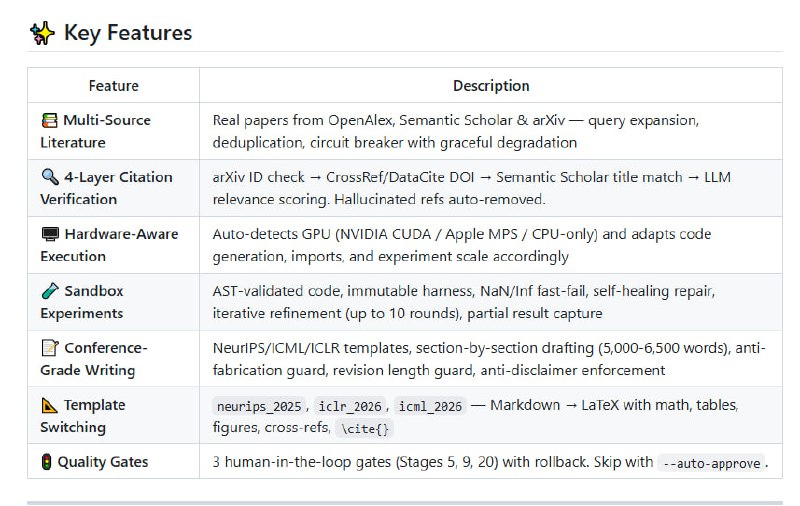
Task: Click the triangular ruler icon for Template Switching
Action: tap(49, 405)
